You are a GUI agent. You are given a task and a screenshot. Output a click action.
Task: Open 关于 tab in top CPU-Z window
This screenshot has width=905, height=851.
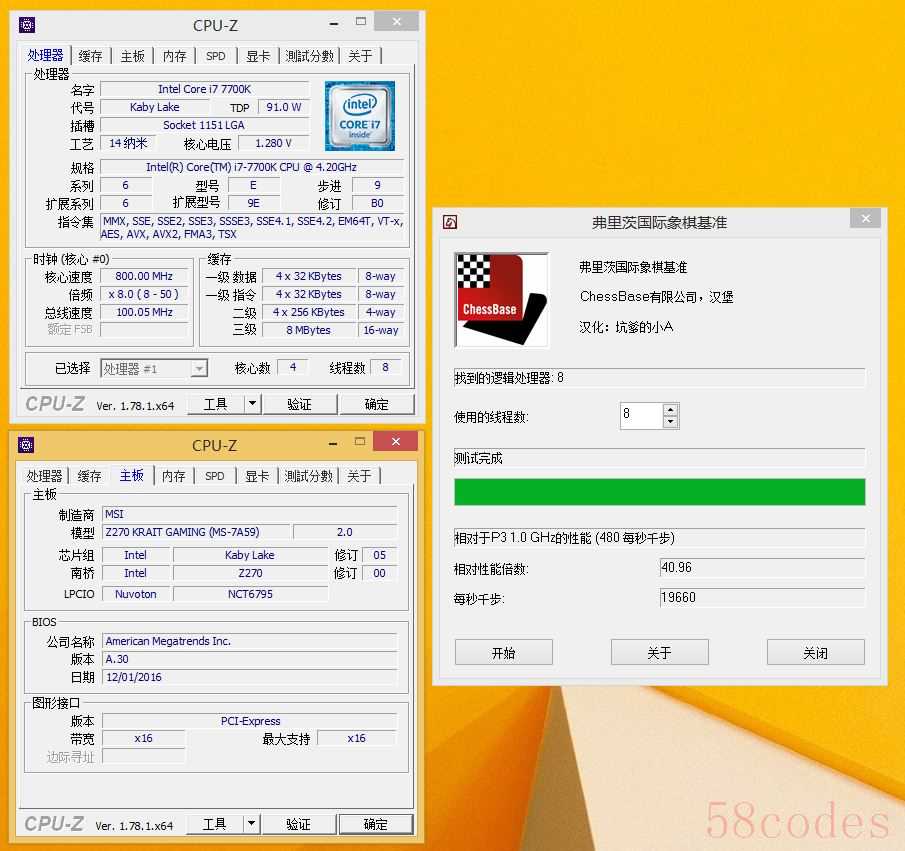[360, 56]
